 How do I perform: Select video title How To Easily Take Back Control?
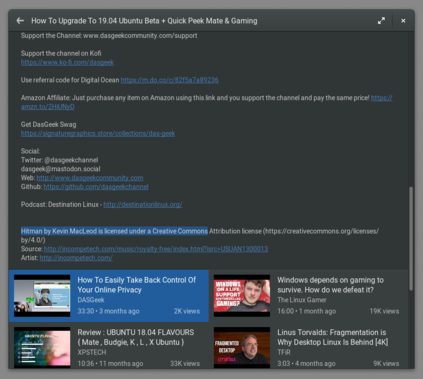[136, 285]
